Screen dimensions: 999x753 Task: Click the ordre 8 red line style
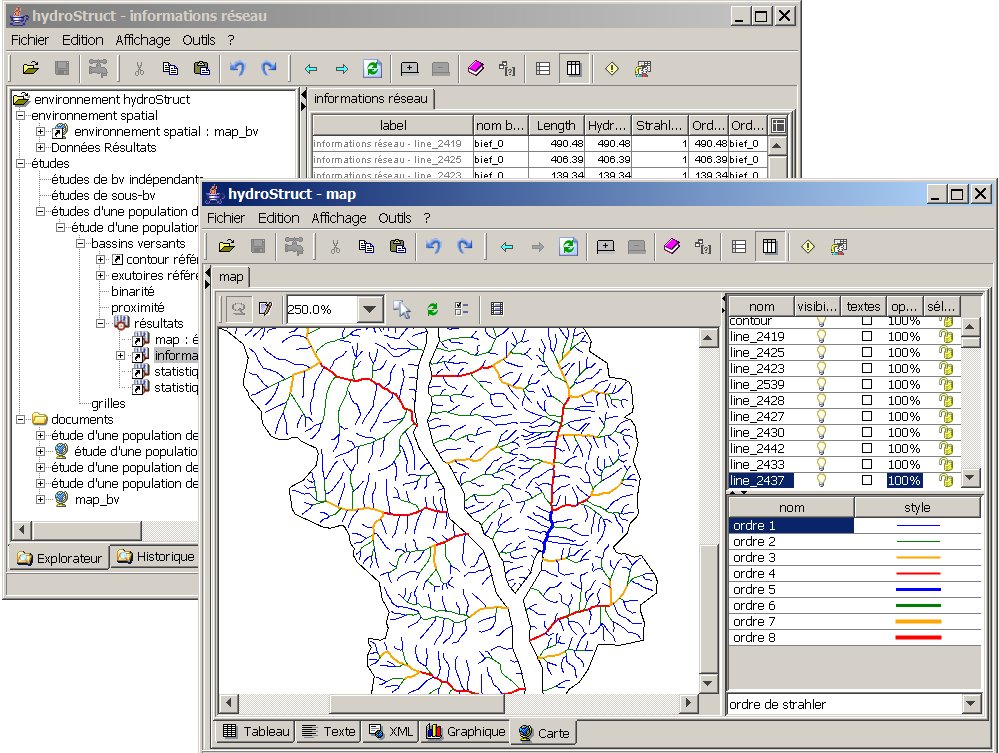917,637
